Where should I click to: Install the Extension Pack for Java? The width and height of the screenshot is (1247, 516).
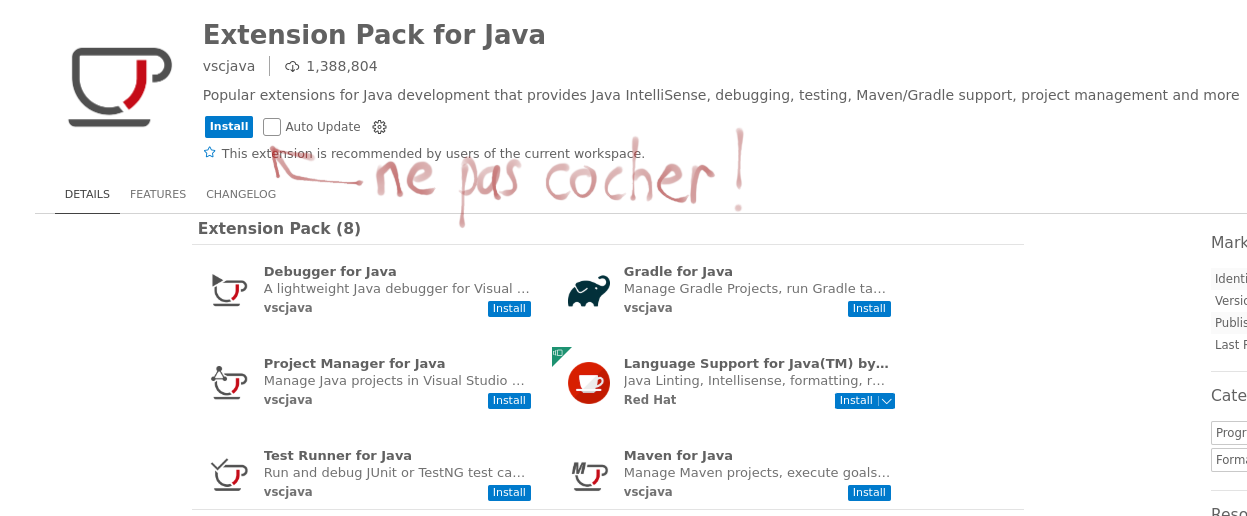tap(229, 127)
